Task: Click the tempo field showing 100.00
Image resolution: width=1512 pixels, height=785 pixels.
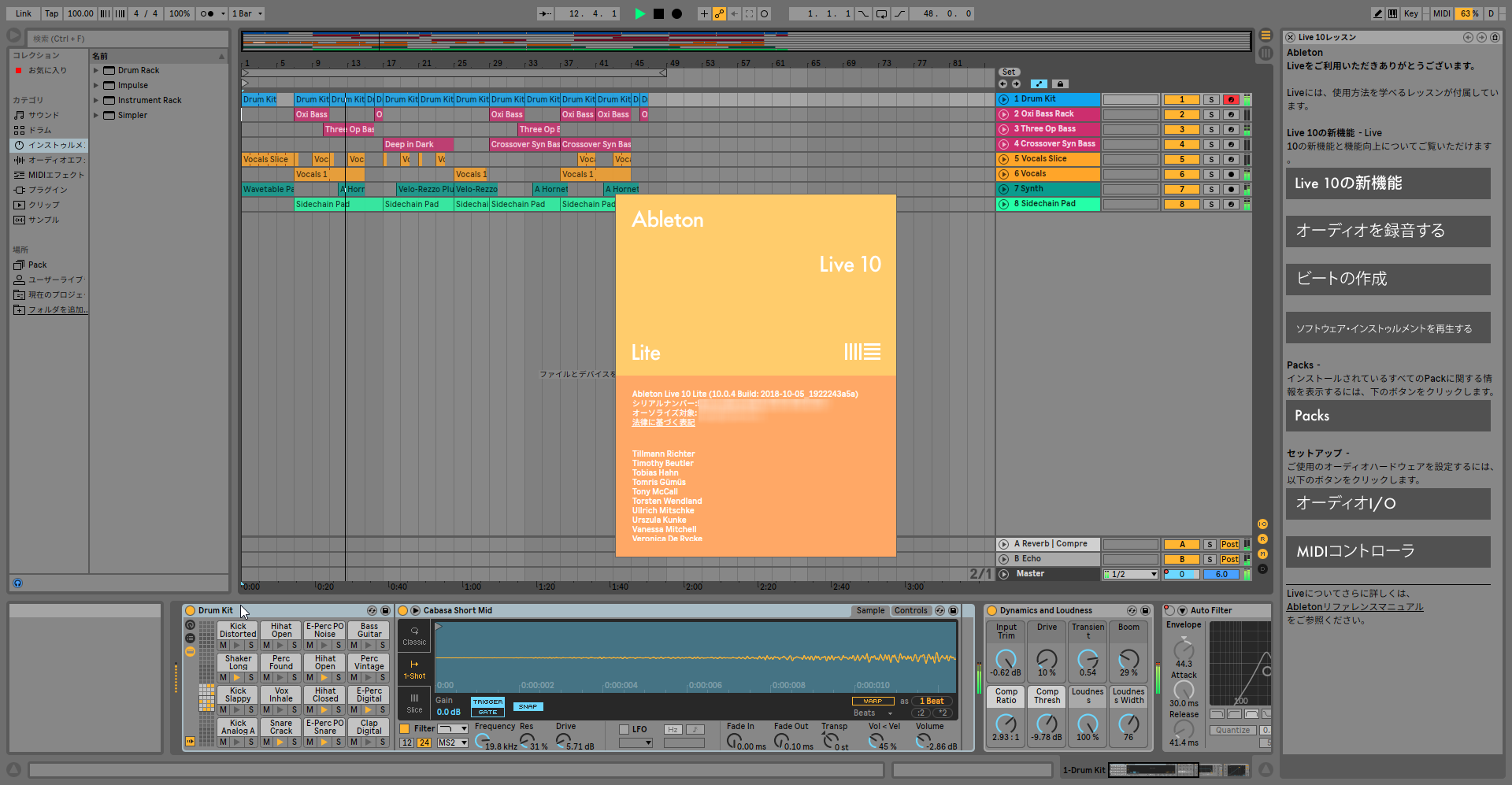Action: coord(80,13)
